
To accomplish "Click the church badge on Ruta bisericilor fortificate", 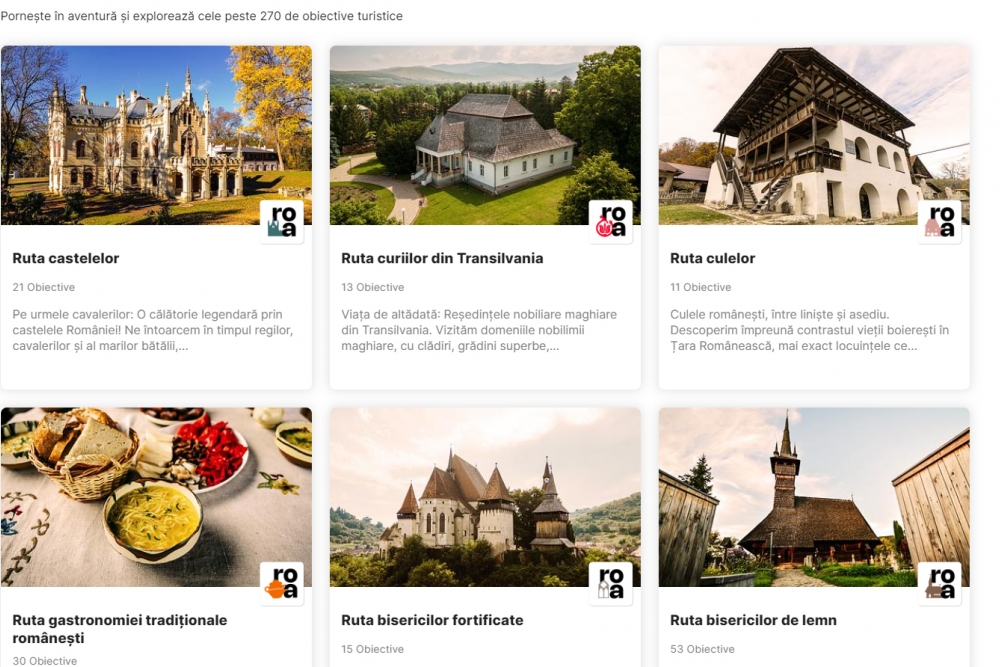I will click(610, 583).
